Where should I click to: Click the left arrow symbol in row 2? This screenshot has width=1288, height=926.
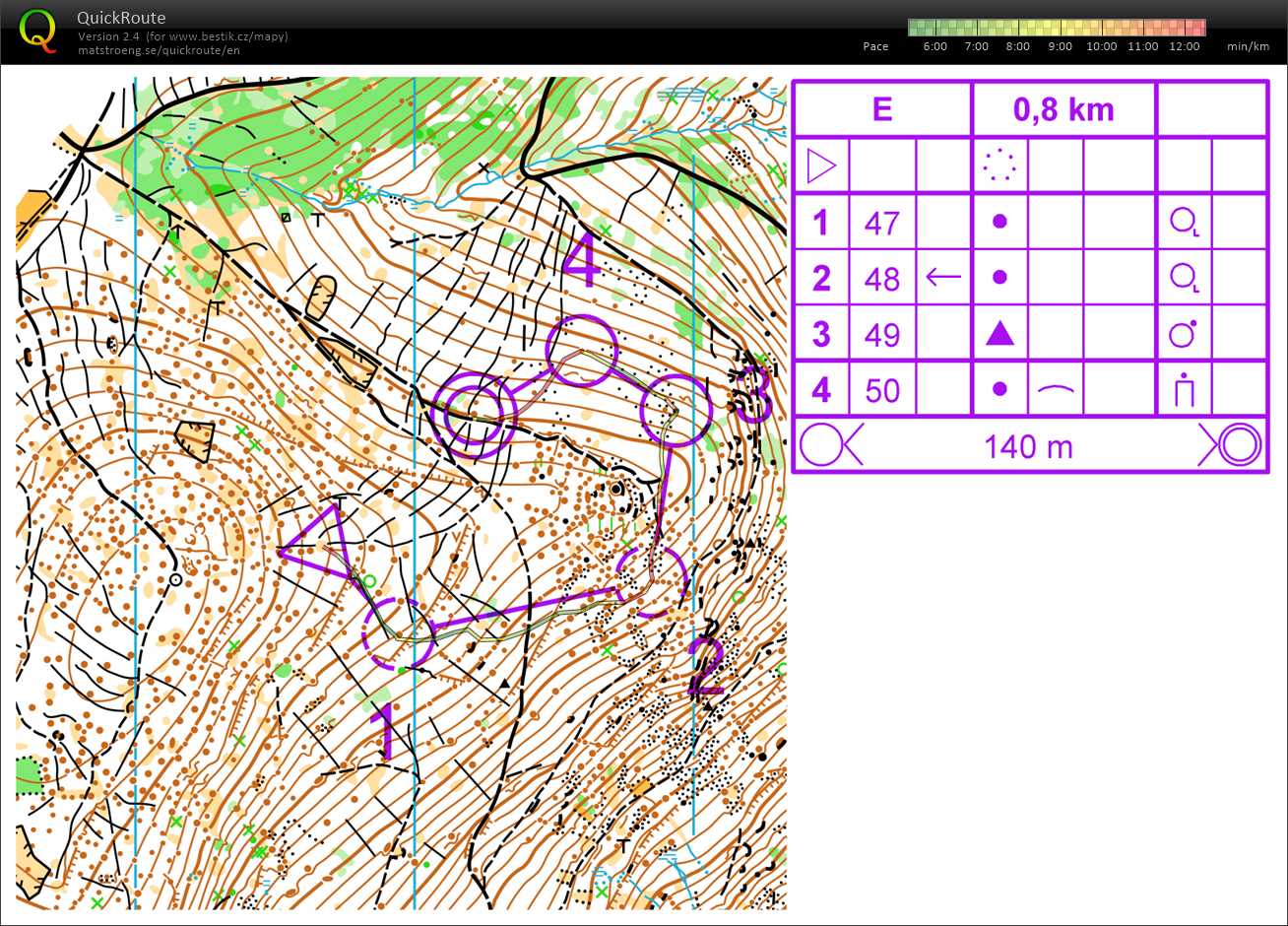coord(943,278)
